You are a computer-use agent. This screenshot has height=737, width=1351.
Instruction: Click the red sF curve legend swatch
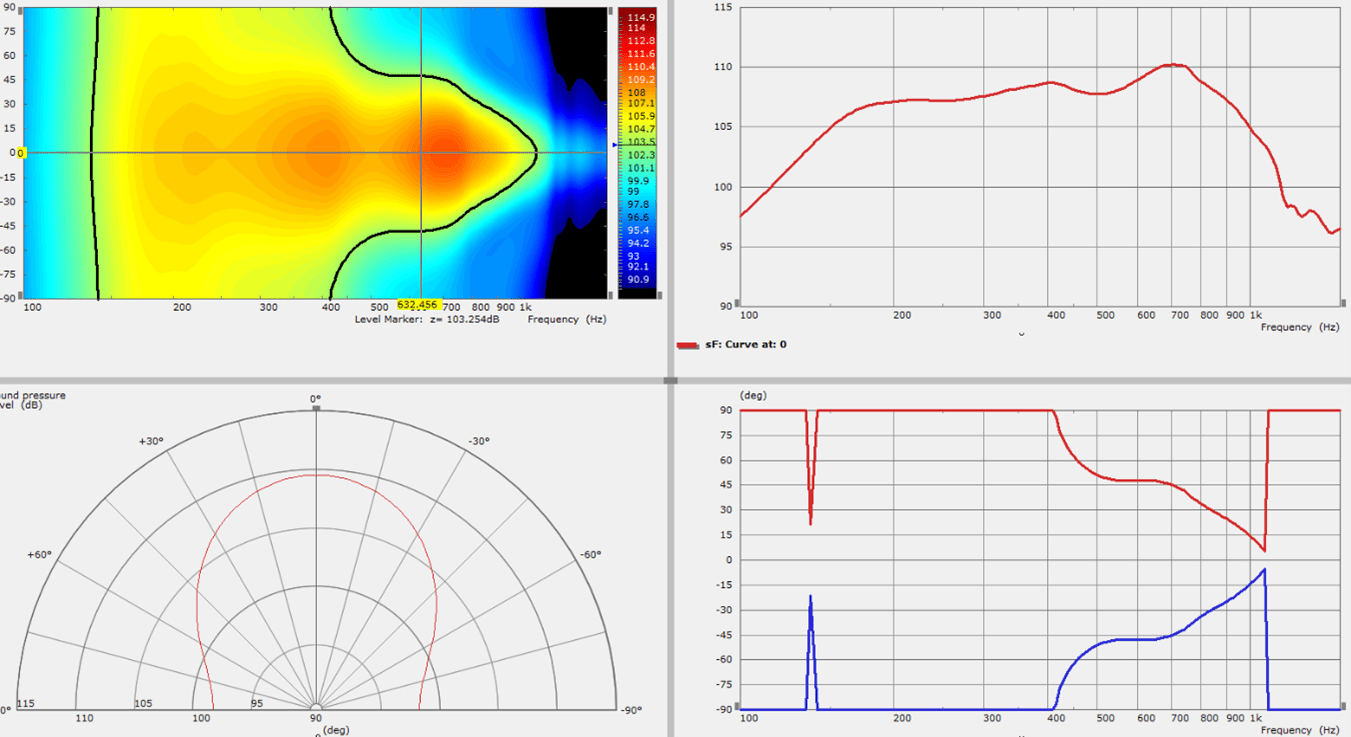(687, 345)
